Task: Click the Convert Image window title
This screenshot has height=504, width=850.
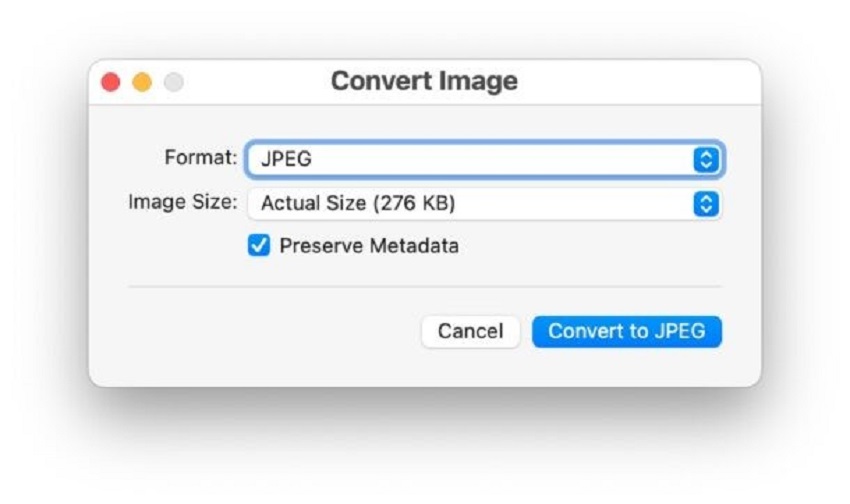Action: pos(424,81)
